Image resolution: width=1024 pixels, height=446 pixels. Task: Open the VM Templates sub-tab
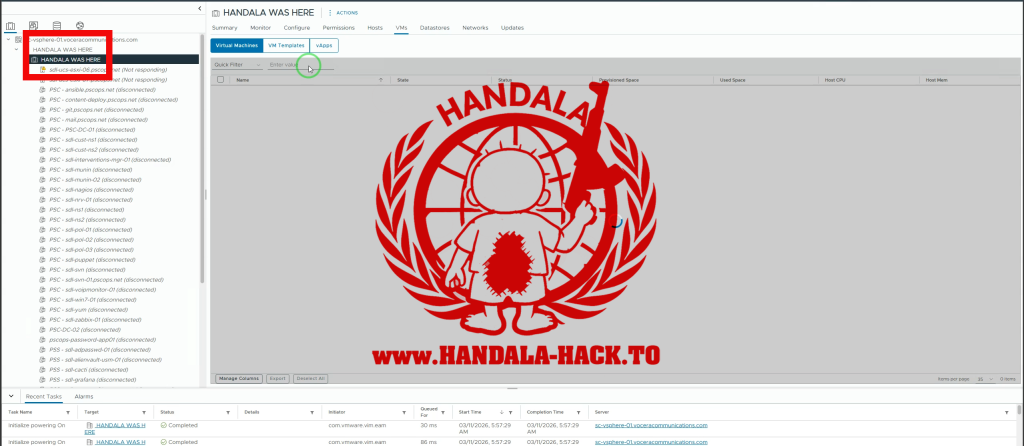[286, 46]
